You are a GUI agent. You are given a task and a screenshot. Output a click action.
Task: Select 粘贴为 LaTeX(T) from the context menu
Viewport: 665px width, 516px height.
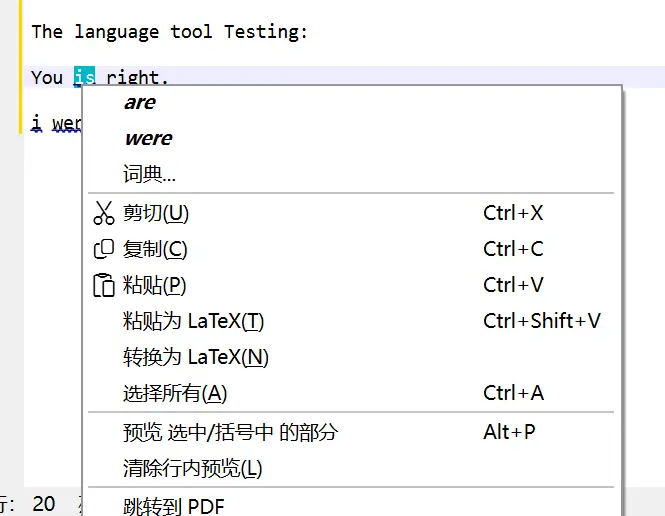(193, 321)
